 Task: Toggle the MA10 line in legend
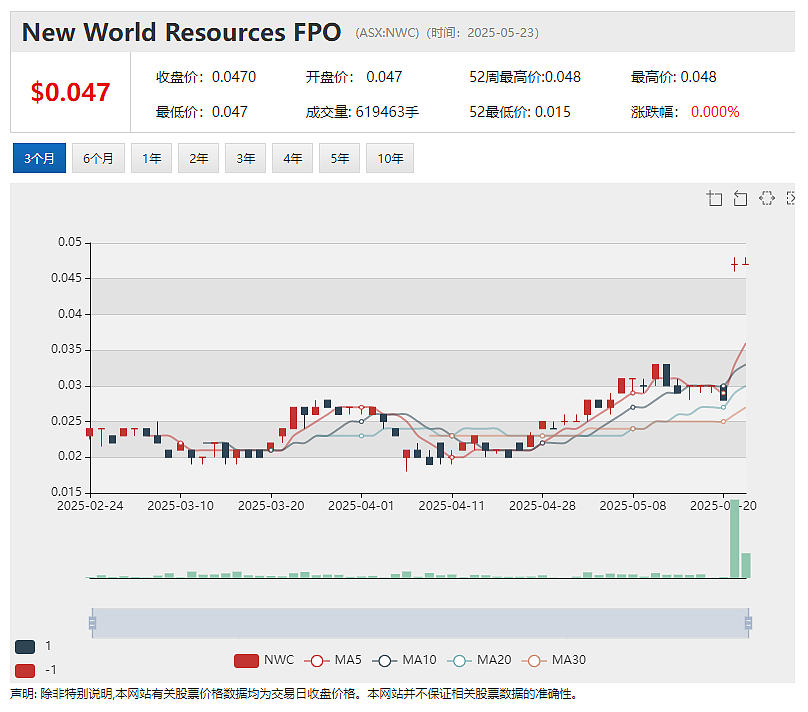coord(404,660)
